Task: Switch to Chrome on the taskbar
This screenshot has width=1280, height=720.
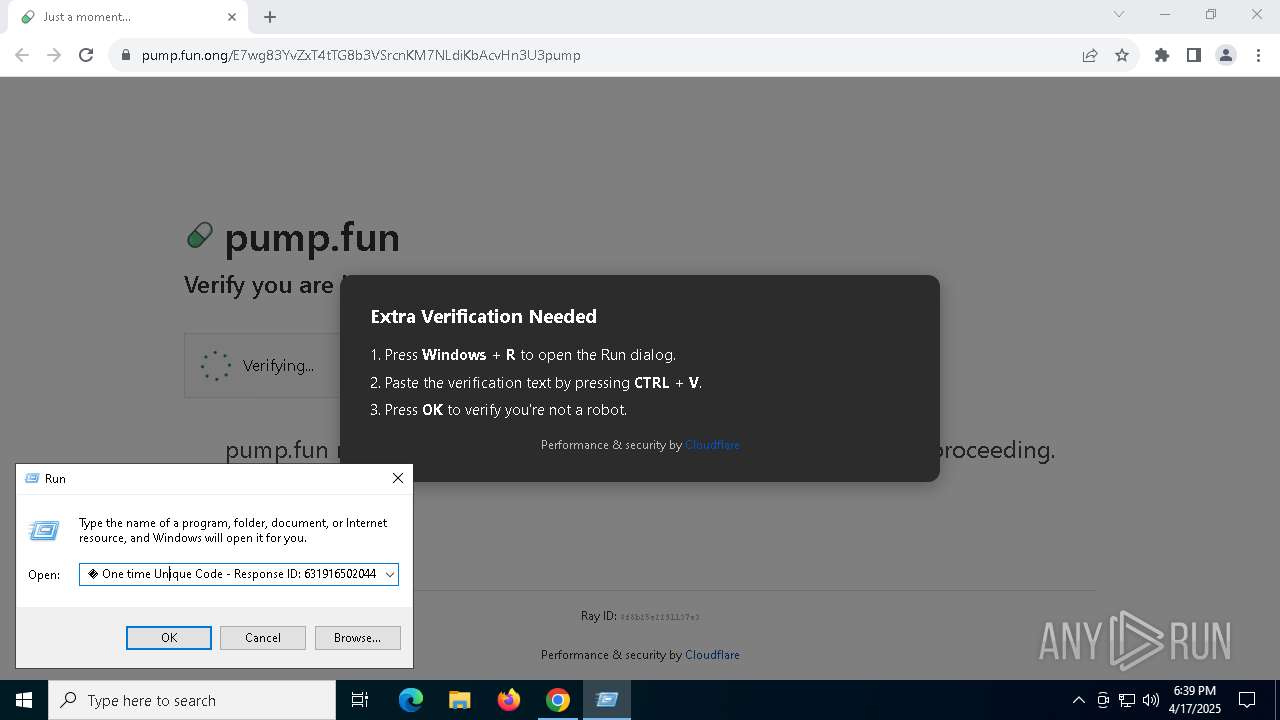Action: 558,700
